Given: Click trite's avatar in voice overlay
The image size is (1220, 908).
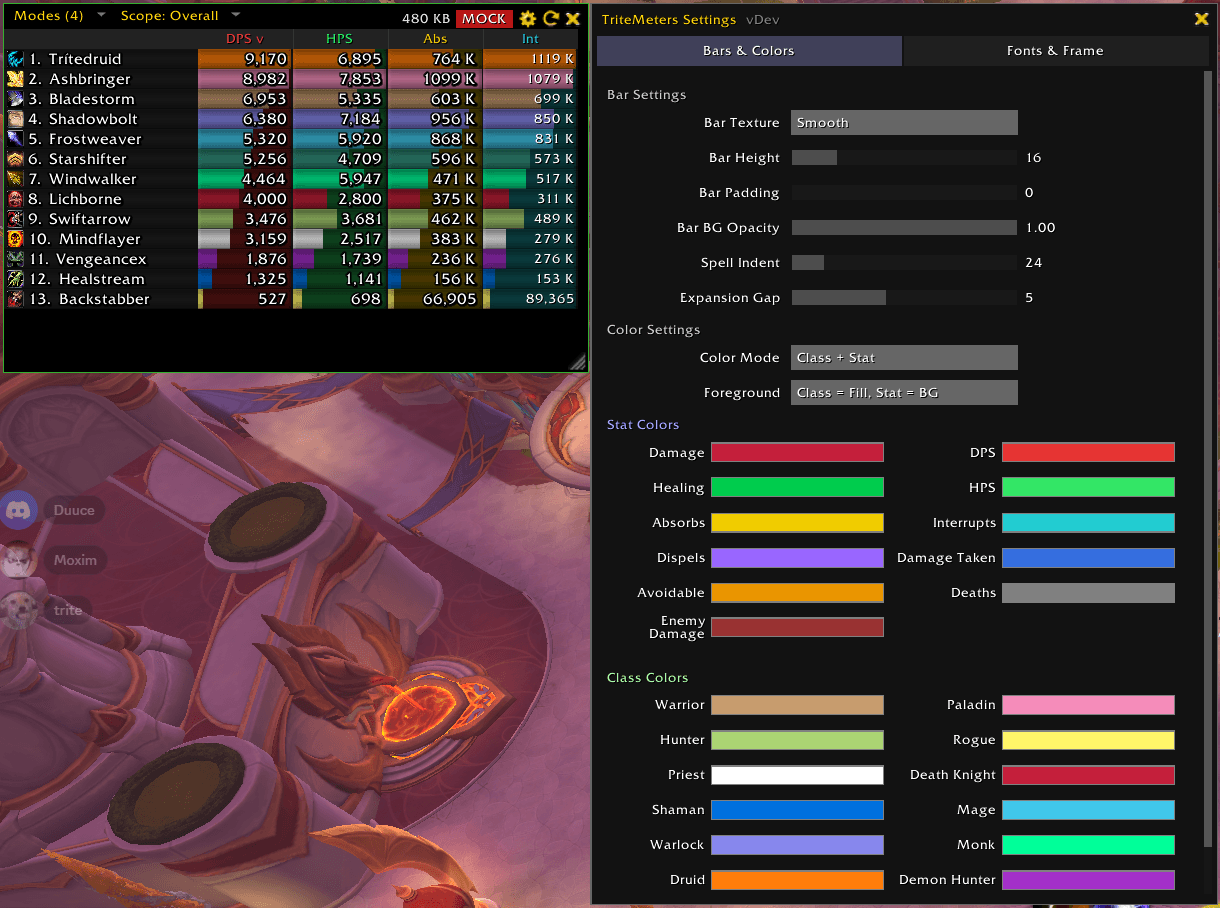Looking at the screenshot, I should coord(19,610).
